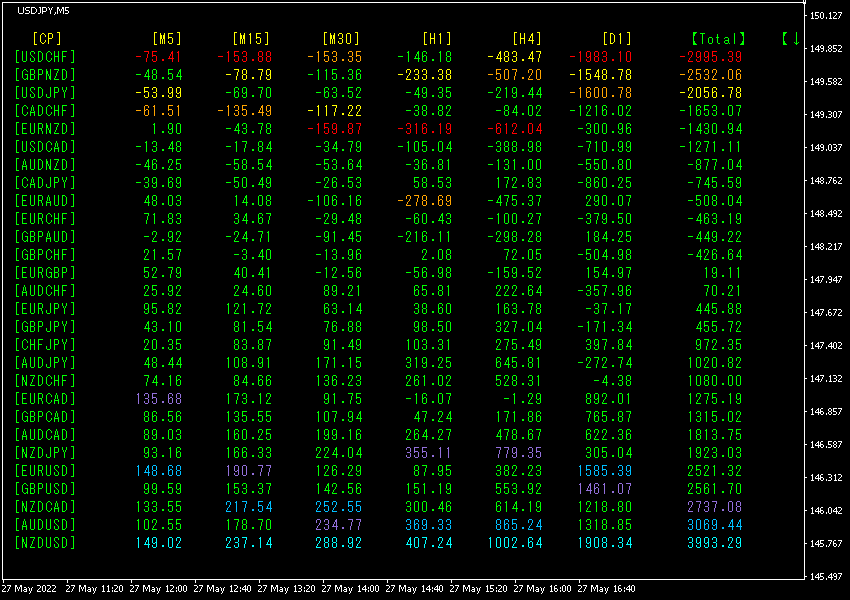Click the [M30] column header
Image resolution: width=850 pixels, height=600 pixels.
coord(341,38)
